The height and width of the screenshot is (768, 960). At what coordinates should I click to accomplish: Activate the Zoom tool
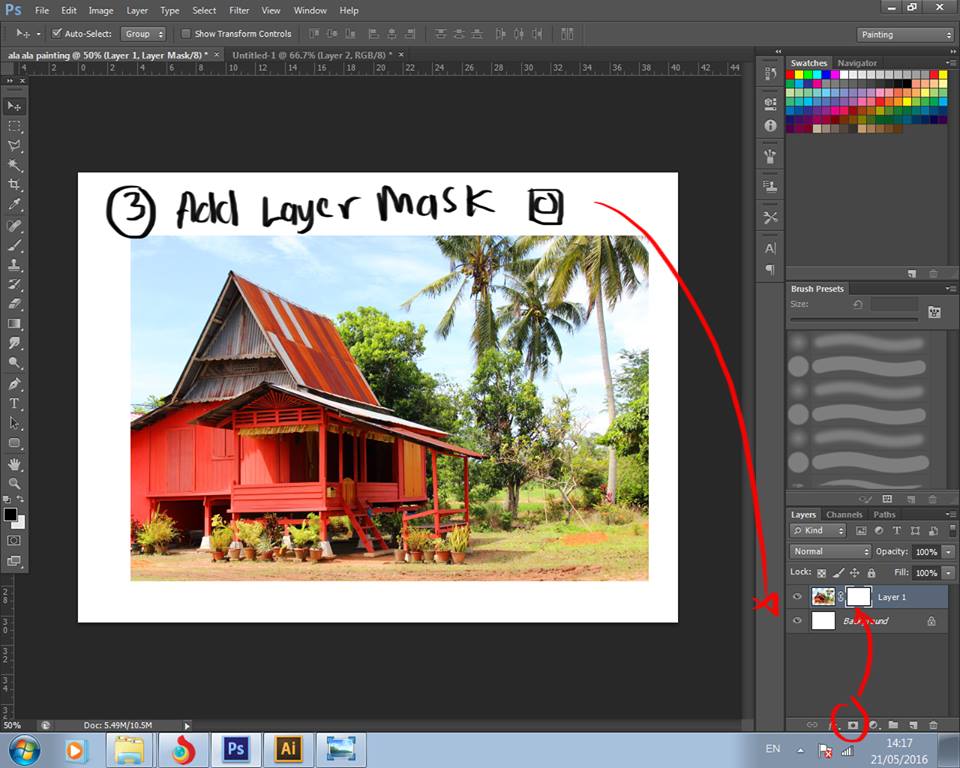[14, 483]
